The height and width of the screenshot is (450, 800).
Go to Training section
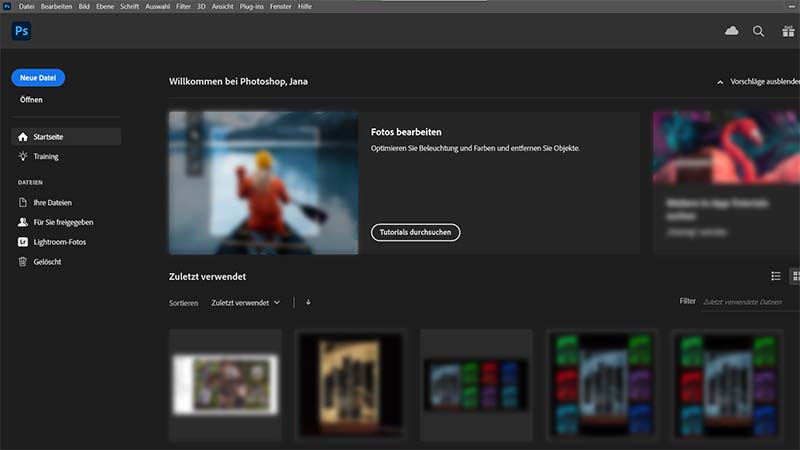[46, 157]
